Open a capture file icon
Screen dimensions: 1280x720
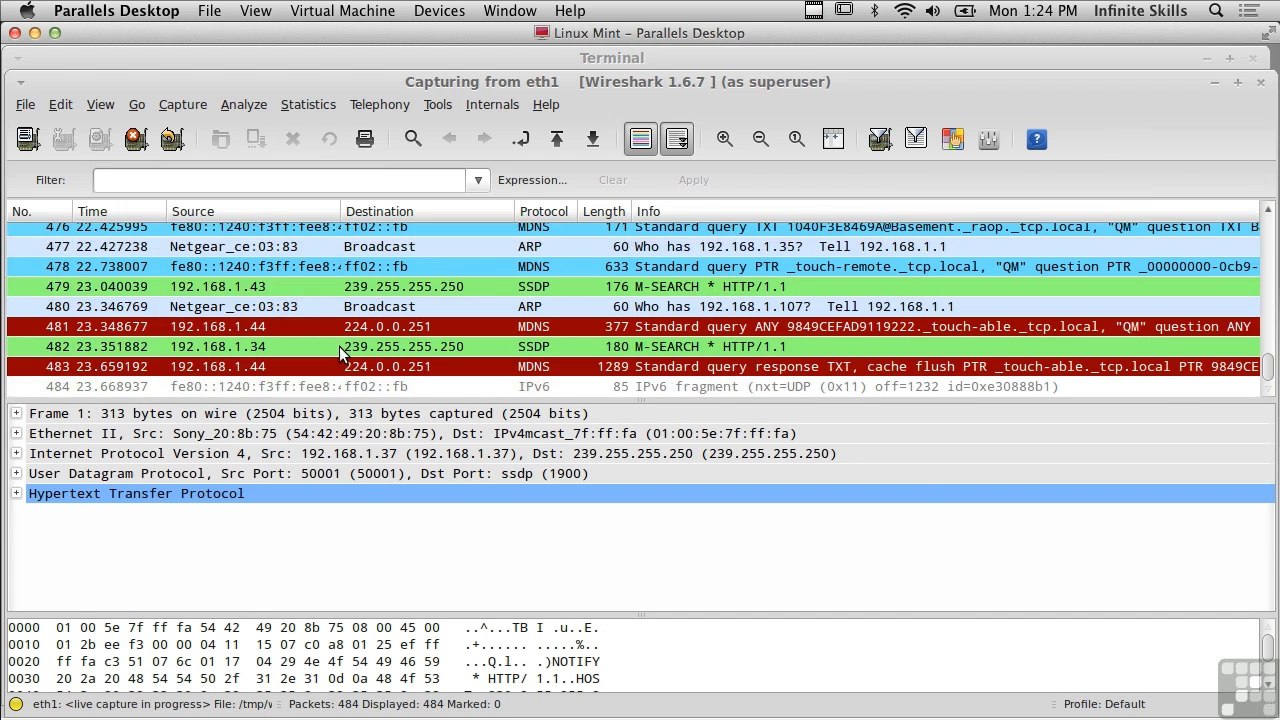tap(221, 139)
